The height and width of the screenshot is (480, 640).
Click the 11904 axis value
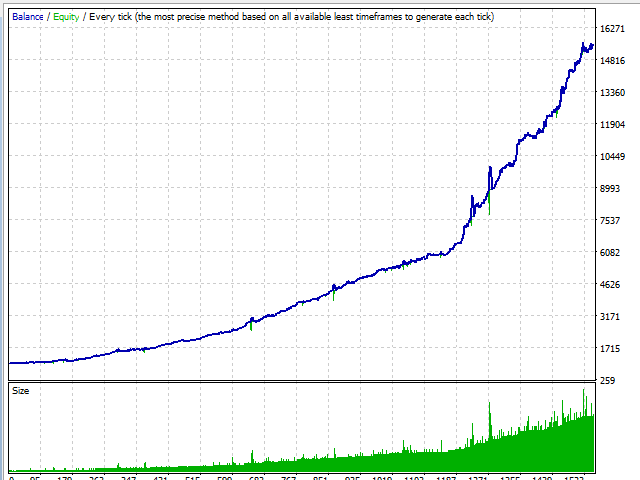point(612,124)
